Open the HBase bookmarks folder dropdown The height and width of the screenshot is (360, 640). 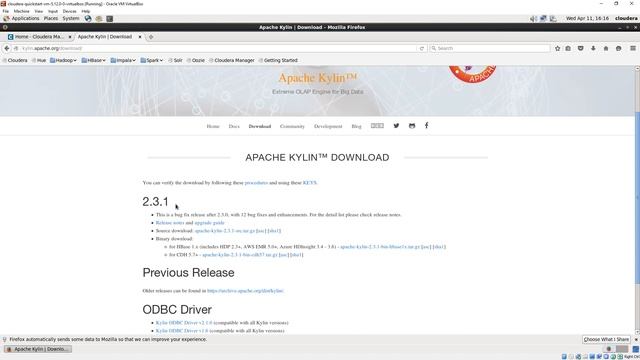click(x=93, y=60)
